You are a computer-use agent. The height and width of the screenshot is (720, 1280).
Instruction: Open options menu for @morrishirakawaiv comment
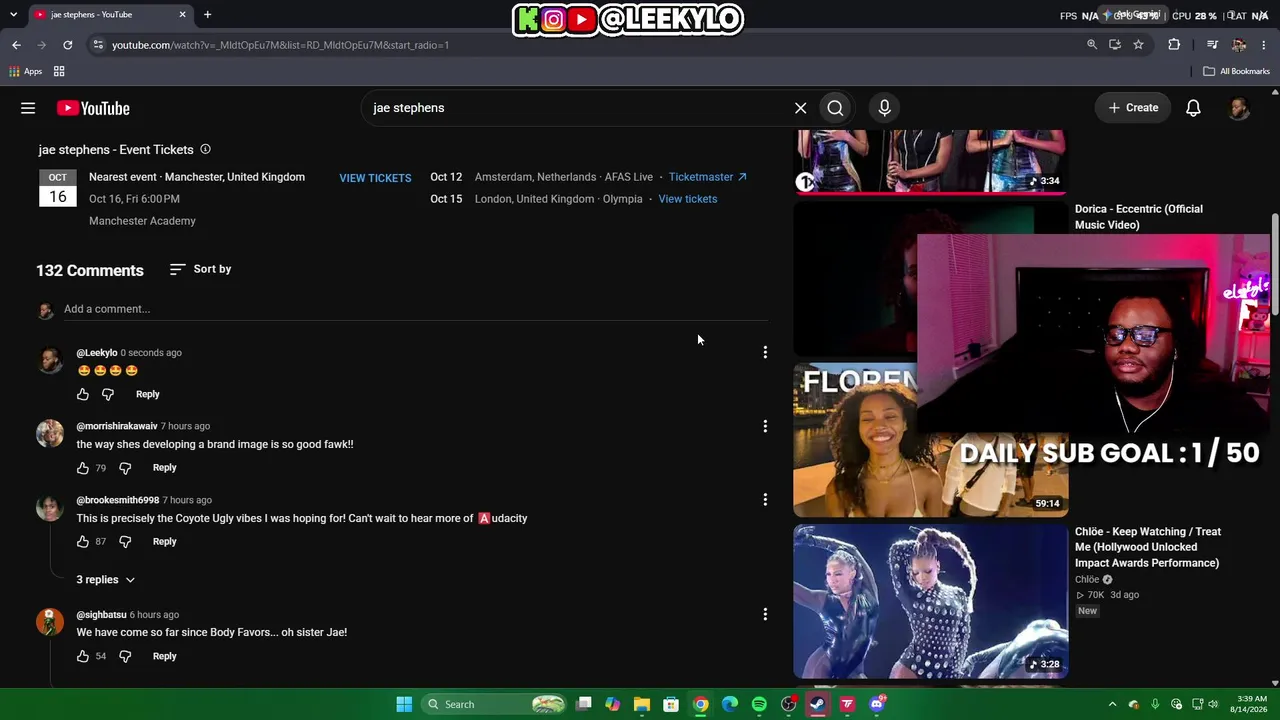point(765,426)
